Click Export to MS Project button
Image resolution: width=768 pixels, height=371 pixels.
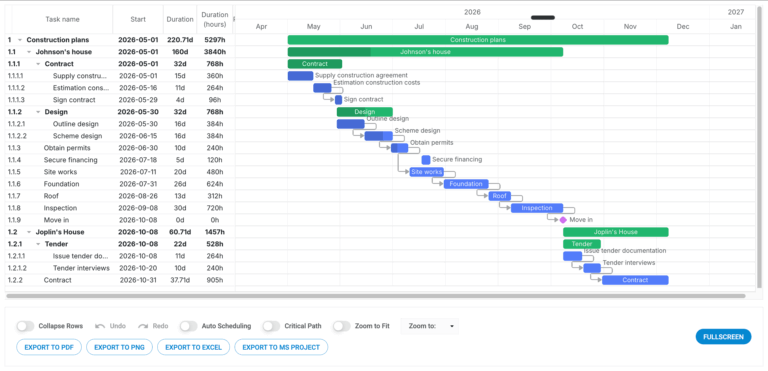tap(281, 347)
